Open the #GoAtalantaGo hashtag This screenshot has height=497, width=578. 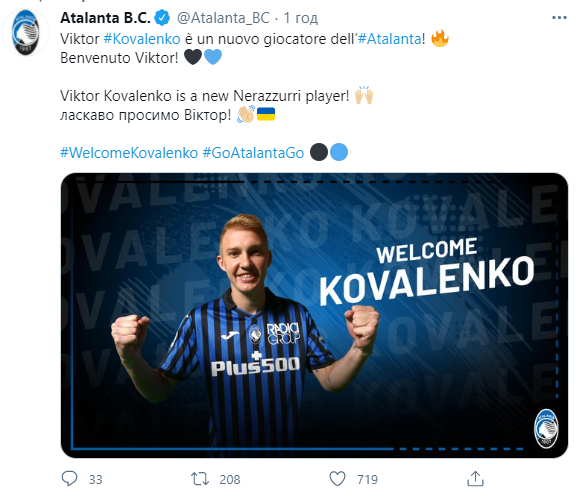(253, 153)
